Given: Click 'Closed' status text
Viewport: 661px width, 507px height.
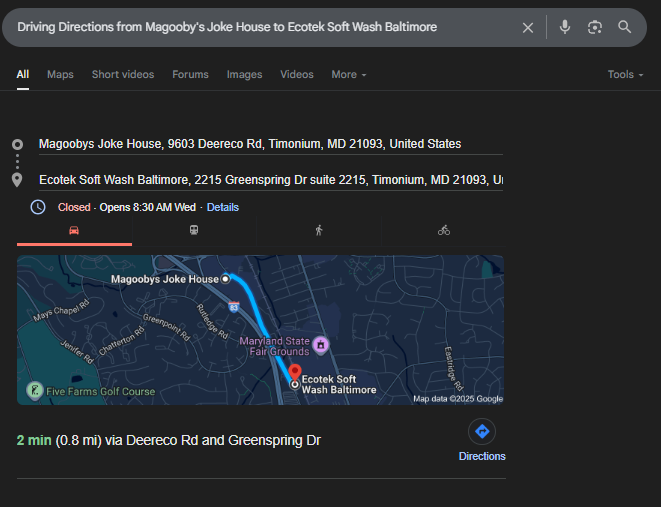Looking at the screenshot, I should click(74, 207).
